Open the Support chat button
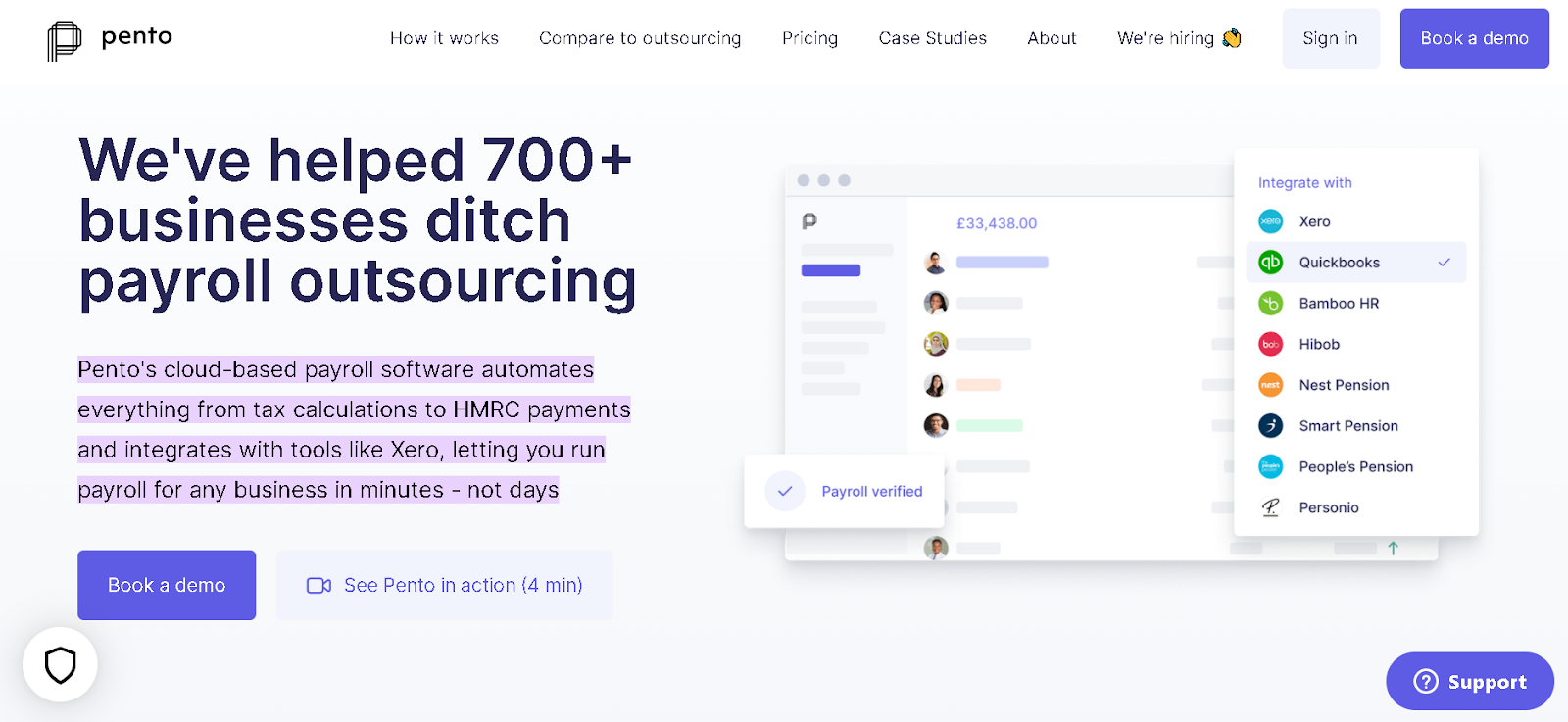This screenshot has height=722, width=1568. click(x=1469, y=681)
